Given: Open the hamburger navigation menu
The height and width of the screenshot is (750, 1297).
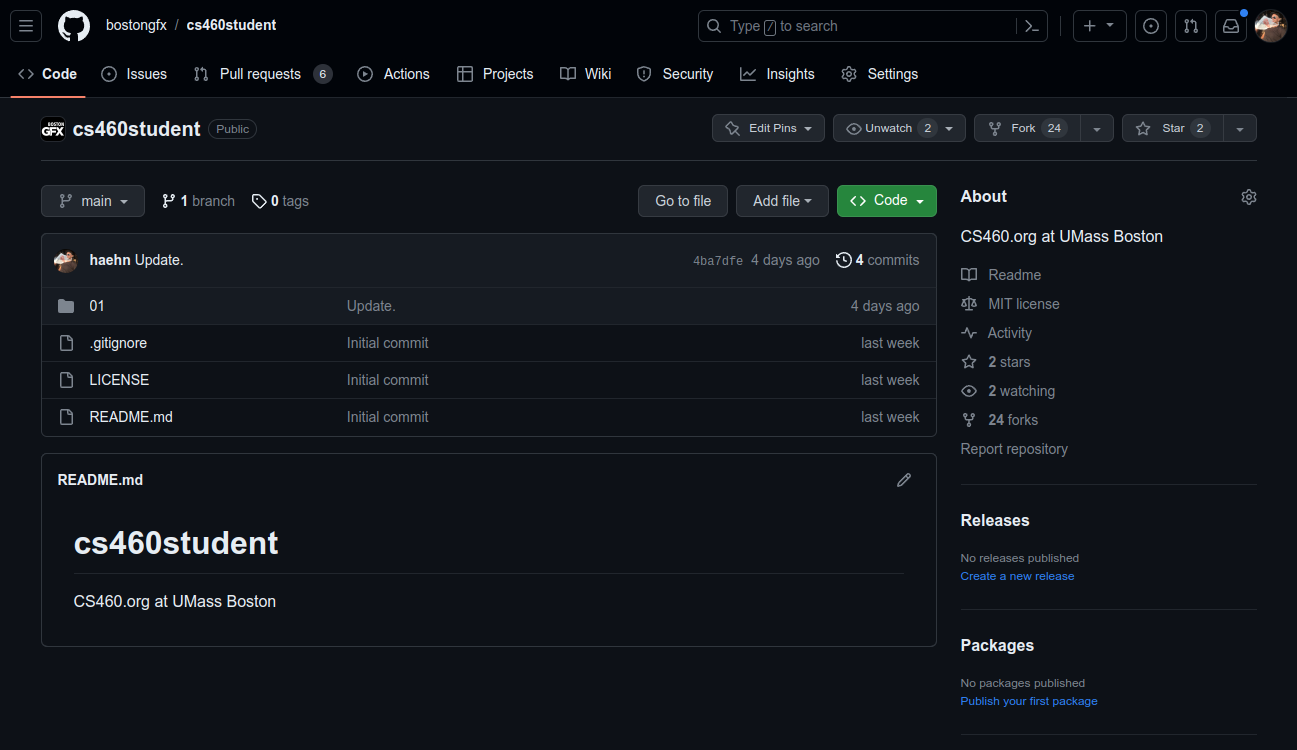Looking at the screenshot, I should pyautogui.click(x=26, y=26).
